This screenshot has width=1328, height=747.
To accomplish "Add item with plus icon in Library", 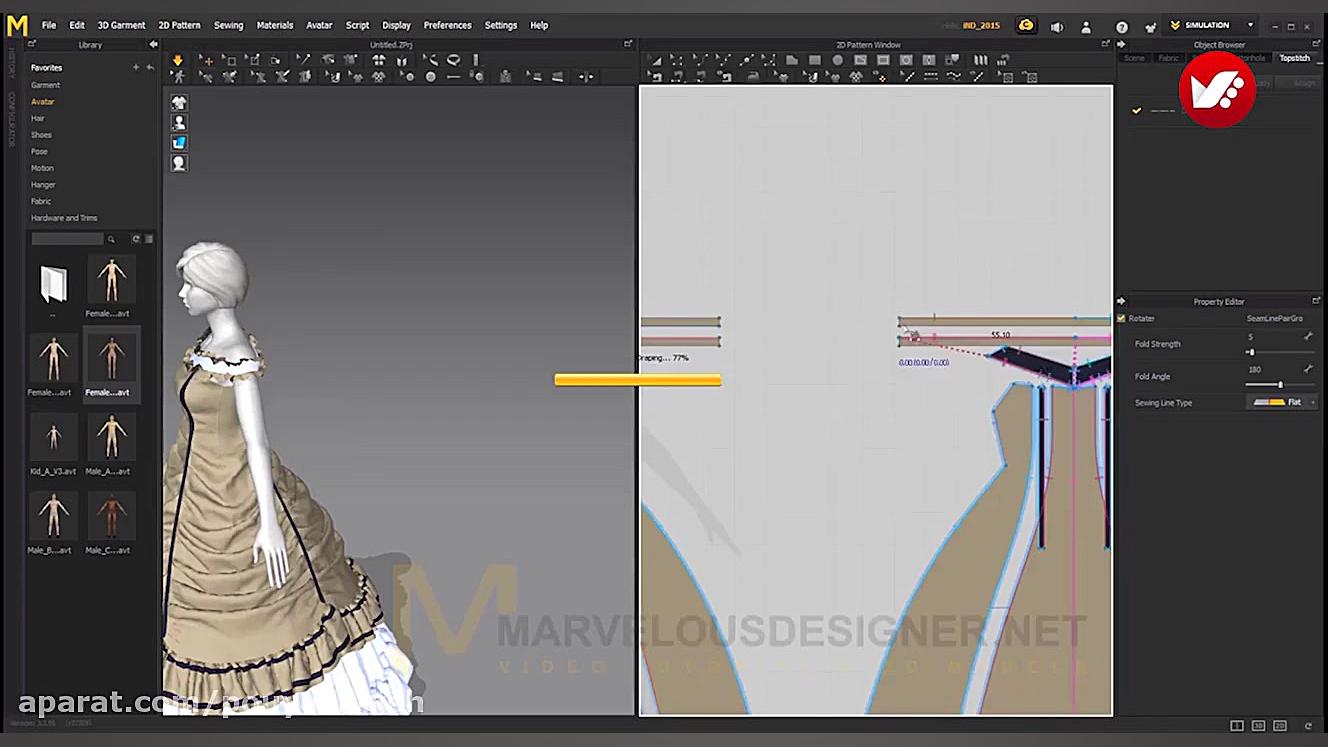I will tap(136, 67).
